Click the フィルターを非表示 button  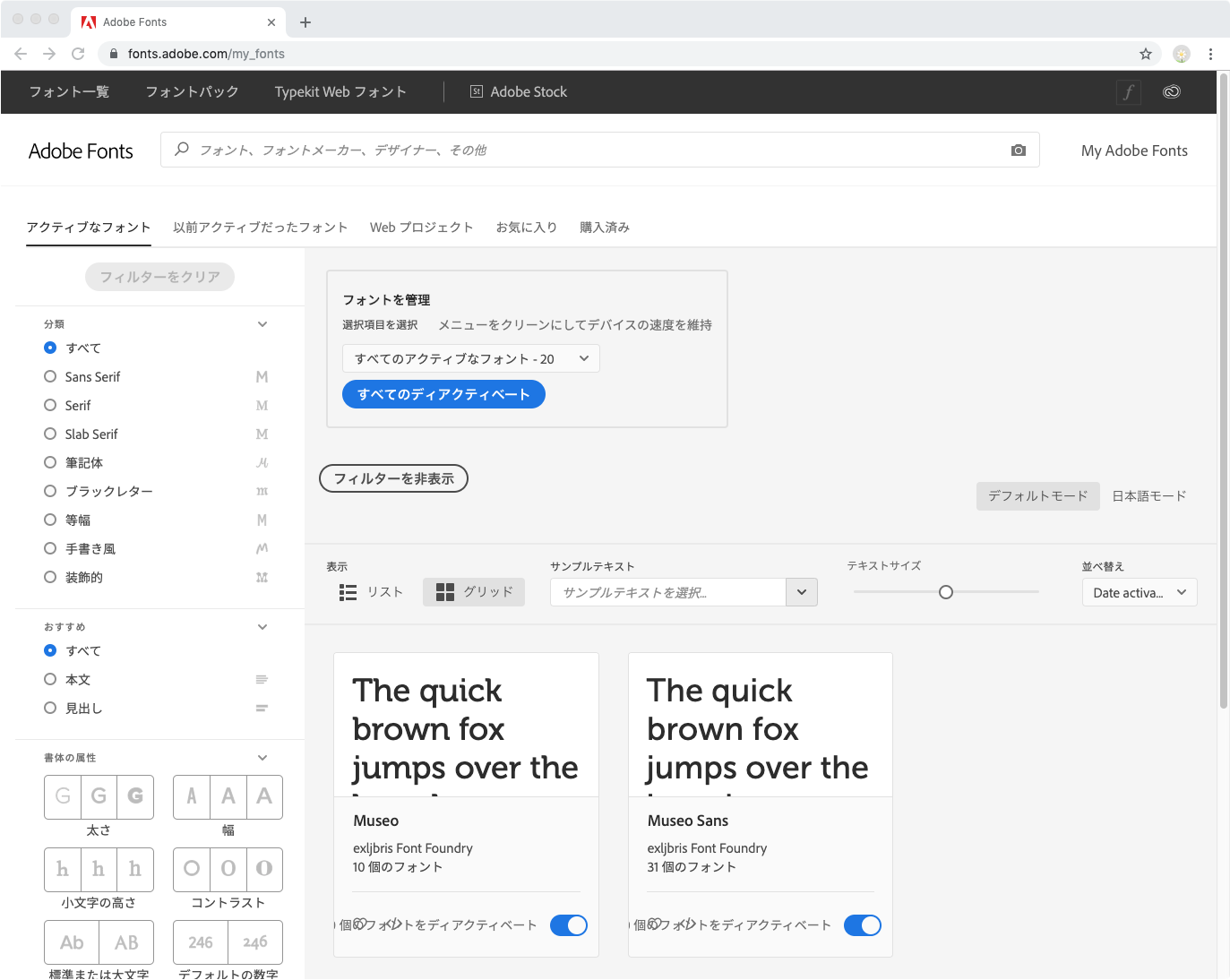point(394,478)
